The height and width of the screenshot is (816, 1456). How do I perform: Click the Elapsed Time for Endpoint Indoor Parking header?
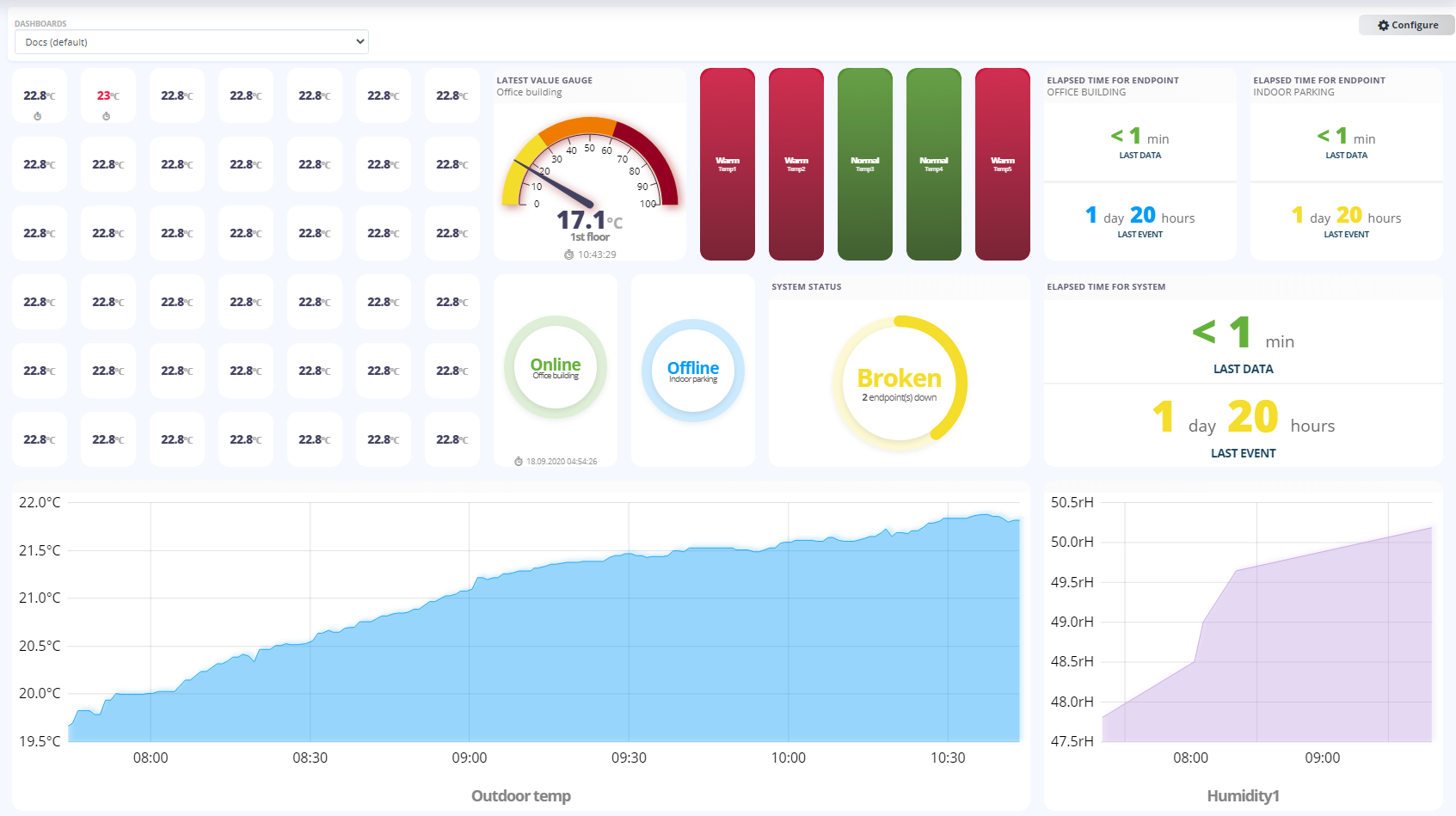1319,86
